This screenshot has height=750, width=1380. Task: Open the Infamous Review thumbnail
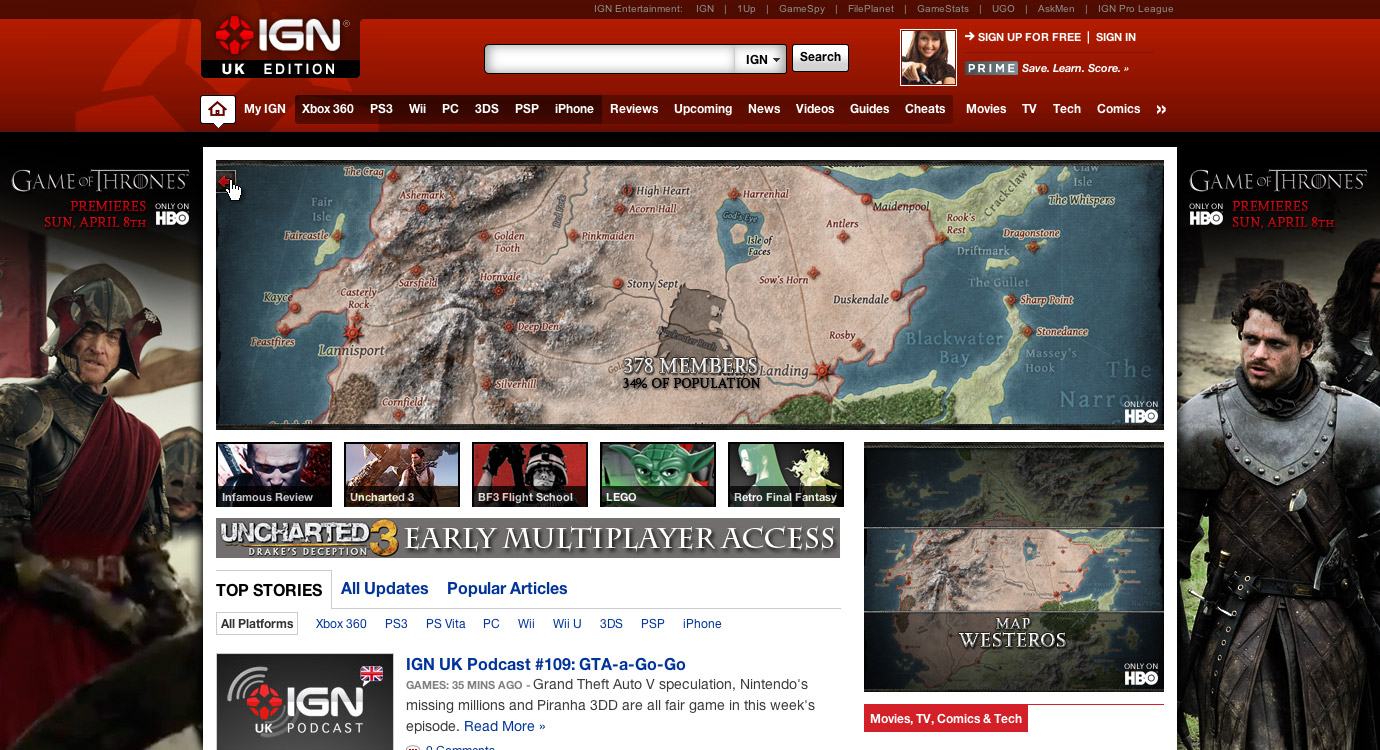pos(274,475)
